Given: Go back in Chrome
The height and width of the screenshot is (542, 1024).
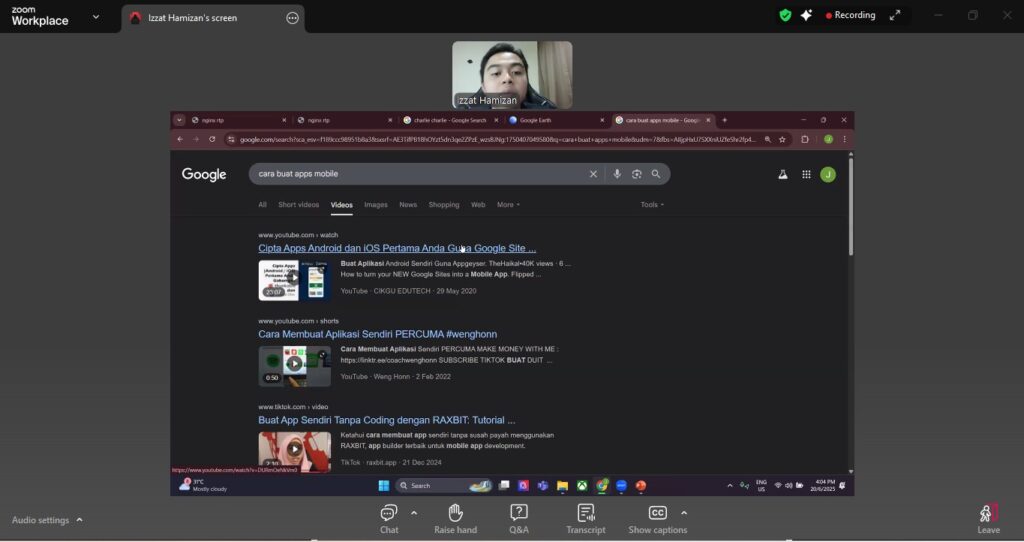Looking at the screenshot, I should click(180, 139).
